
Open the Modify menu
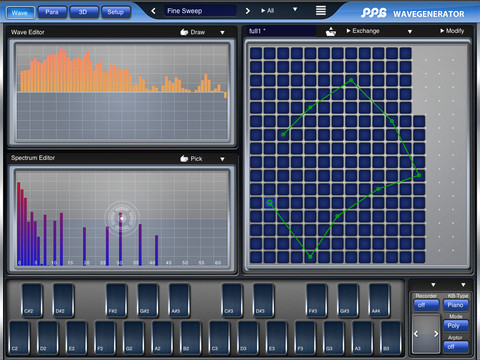tap(452, 31)
